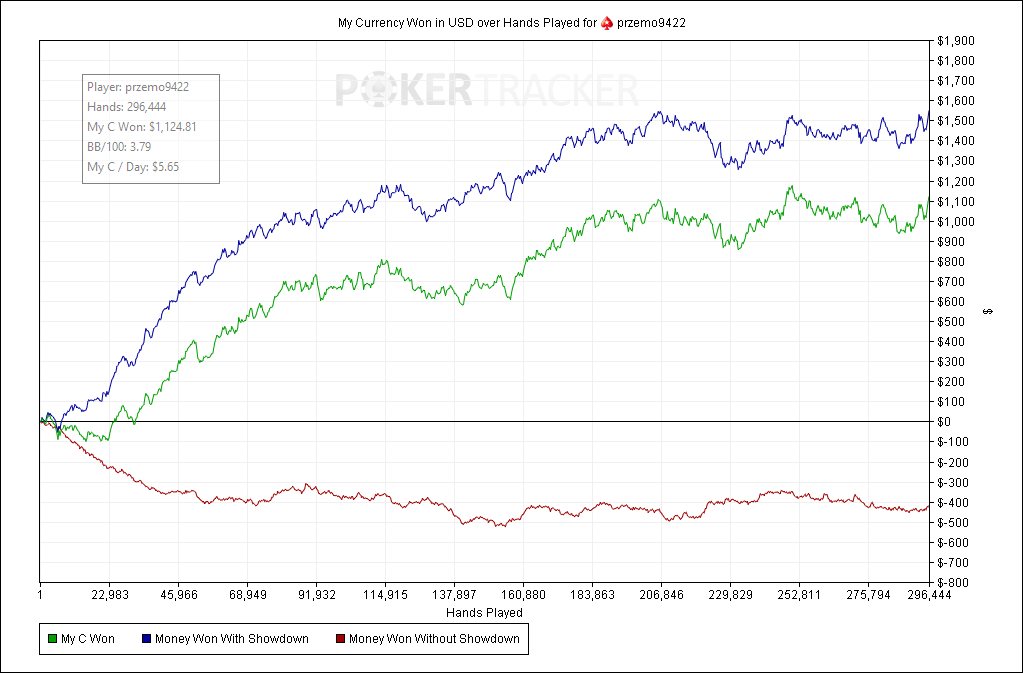
Task: Select the 'My C Won' legend label
Action: [87, 639]
